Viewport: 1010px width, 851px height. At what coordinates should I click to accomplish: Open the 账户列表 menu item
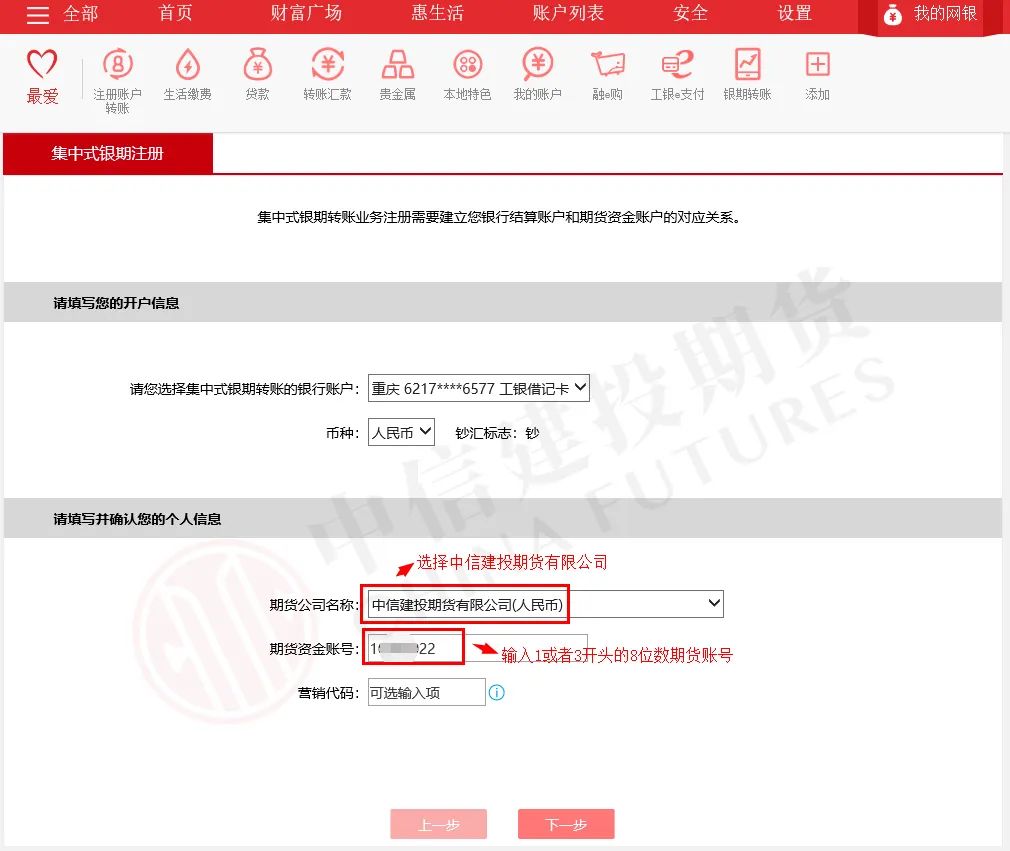click(x=567, y=13)
